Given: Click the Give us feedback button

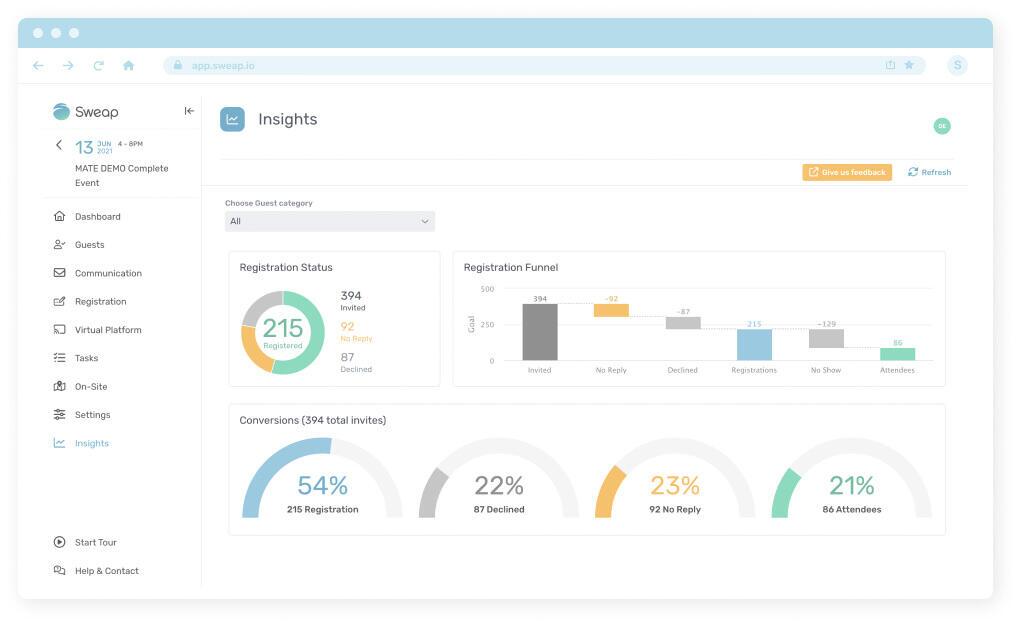Looking at the screenshot, I should tap(846, 172).
